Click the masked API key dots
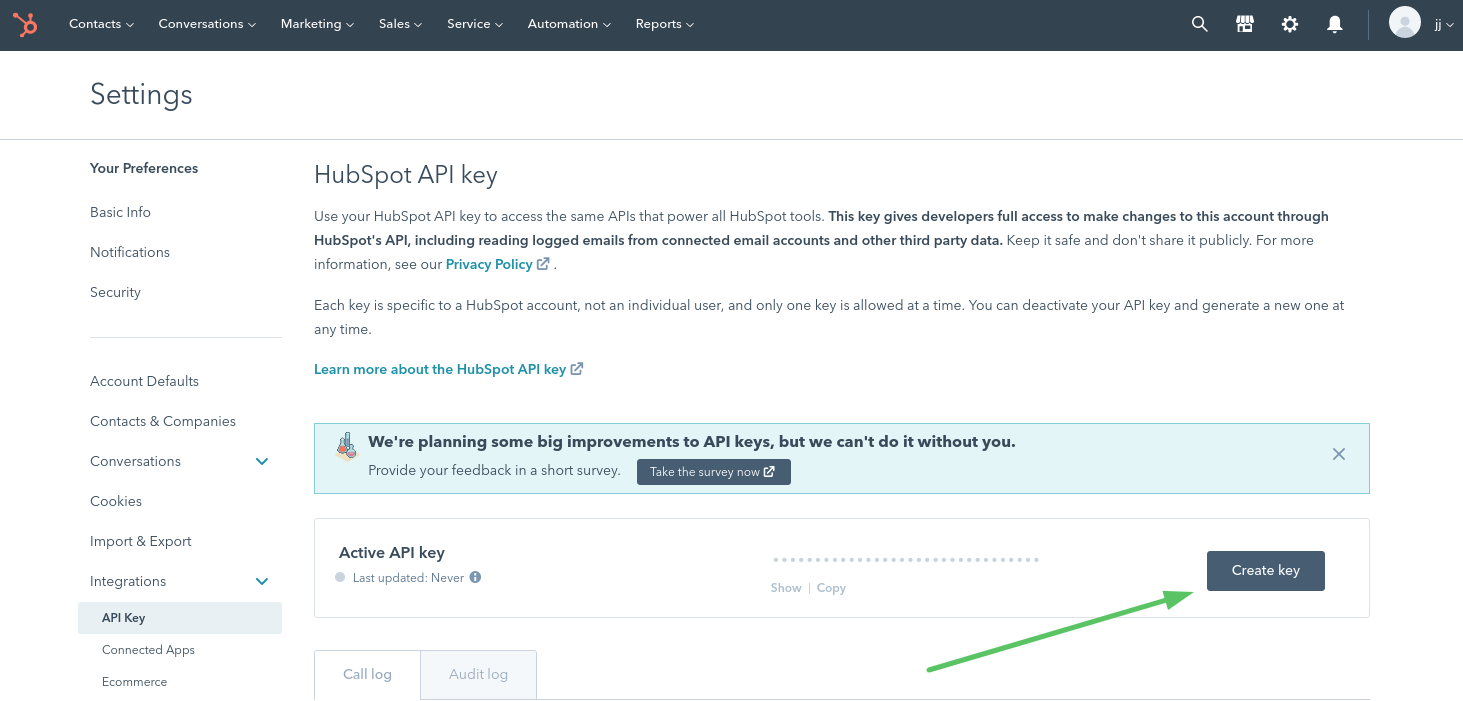Viewport: 1463px width, 701px height. pyautogui.click(x=906, y=560)
